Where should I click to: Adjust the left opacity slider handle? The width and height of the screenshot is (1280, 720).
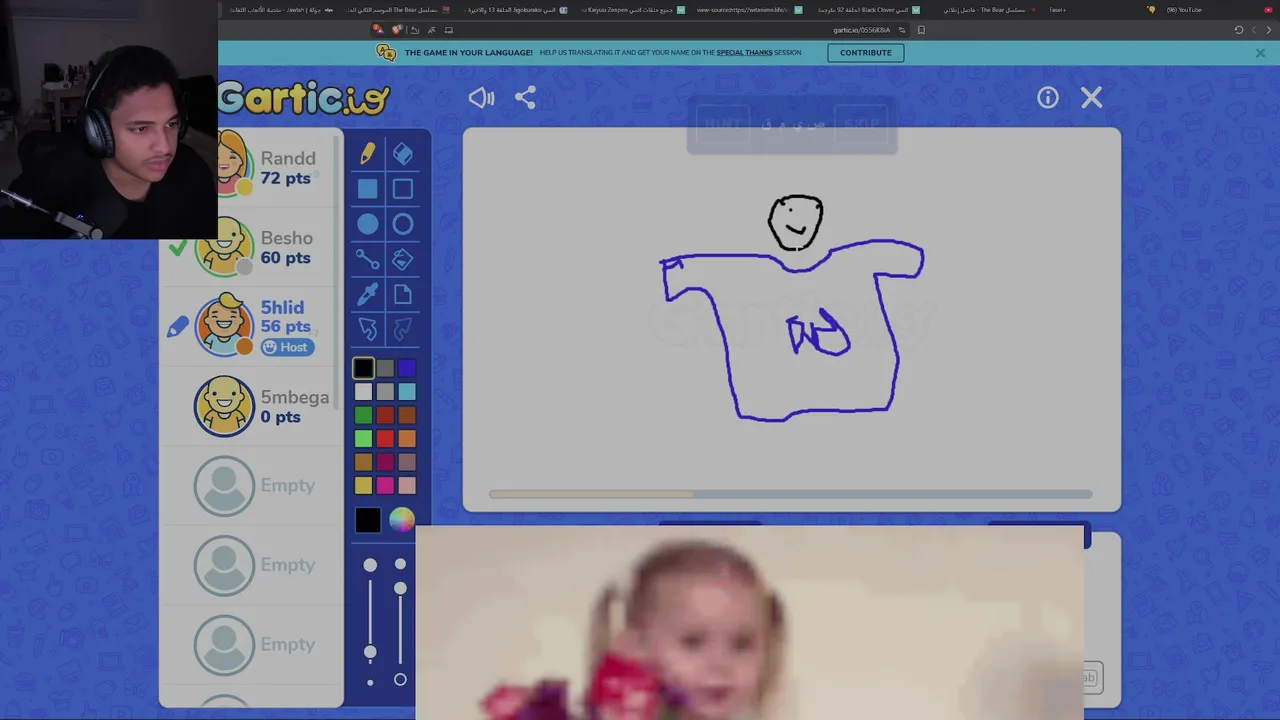click(x=370, y=651)
